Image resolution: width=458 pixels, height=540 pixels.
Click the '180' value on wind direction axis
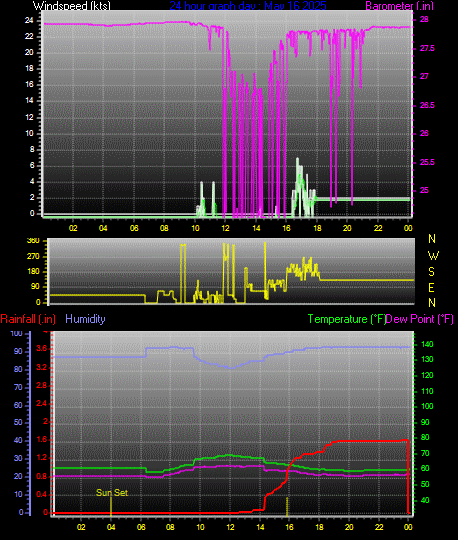[33, 271]
